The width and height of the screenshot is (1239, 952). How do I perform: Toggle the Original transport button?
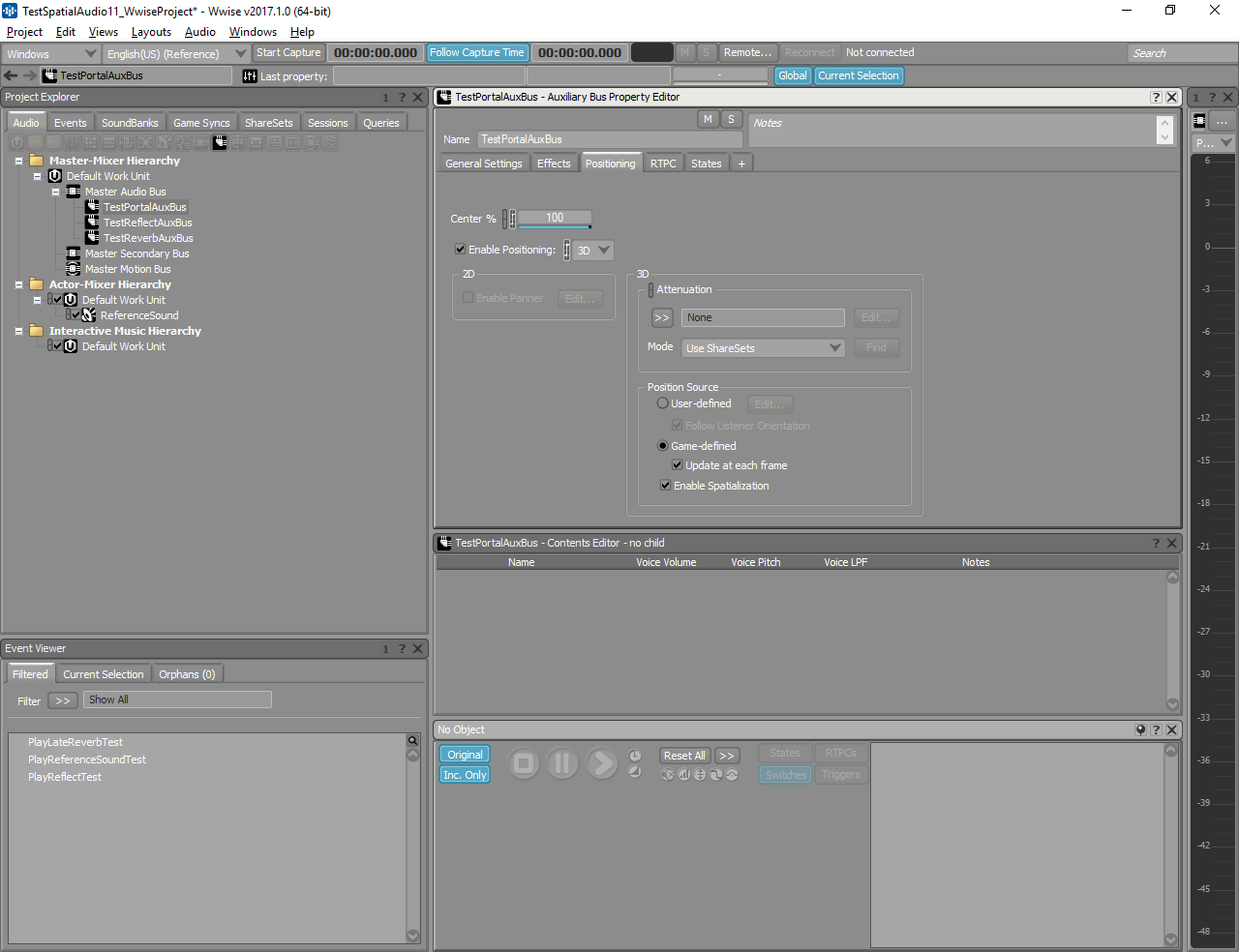(x=465, y=755)
